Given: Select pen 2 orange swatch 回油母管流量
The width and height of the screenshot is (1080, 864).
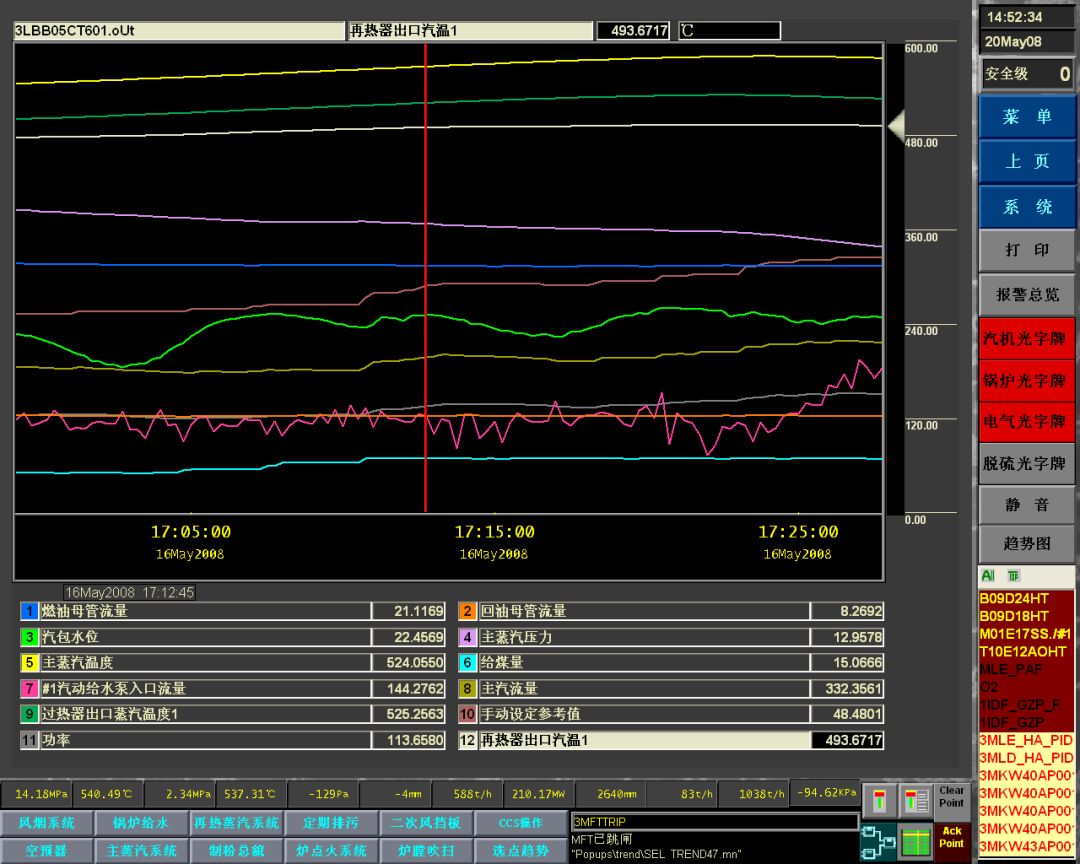Looking at the screenshot, I should click(x=467, y=611).
